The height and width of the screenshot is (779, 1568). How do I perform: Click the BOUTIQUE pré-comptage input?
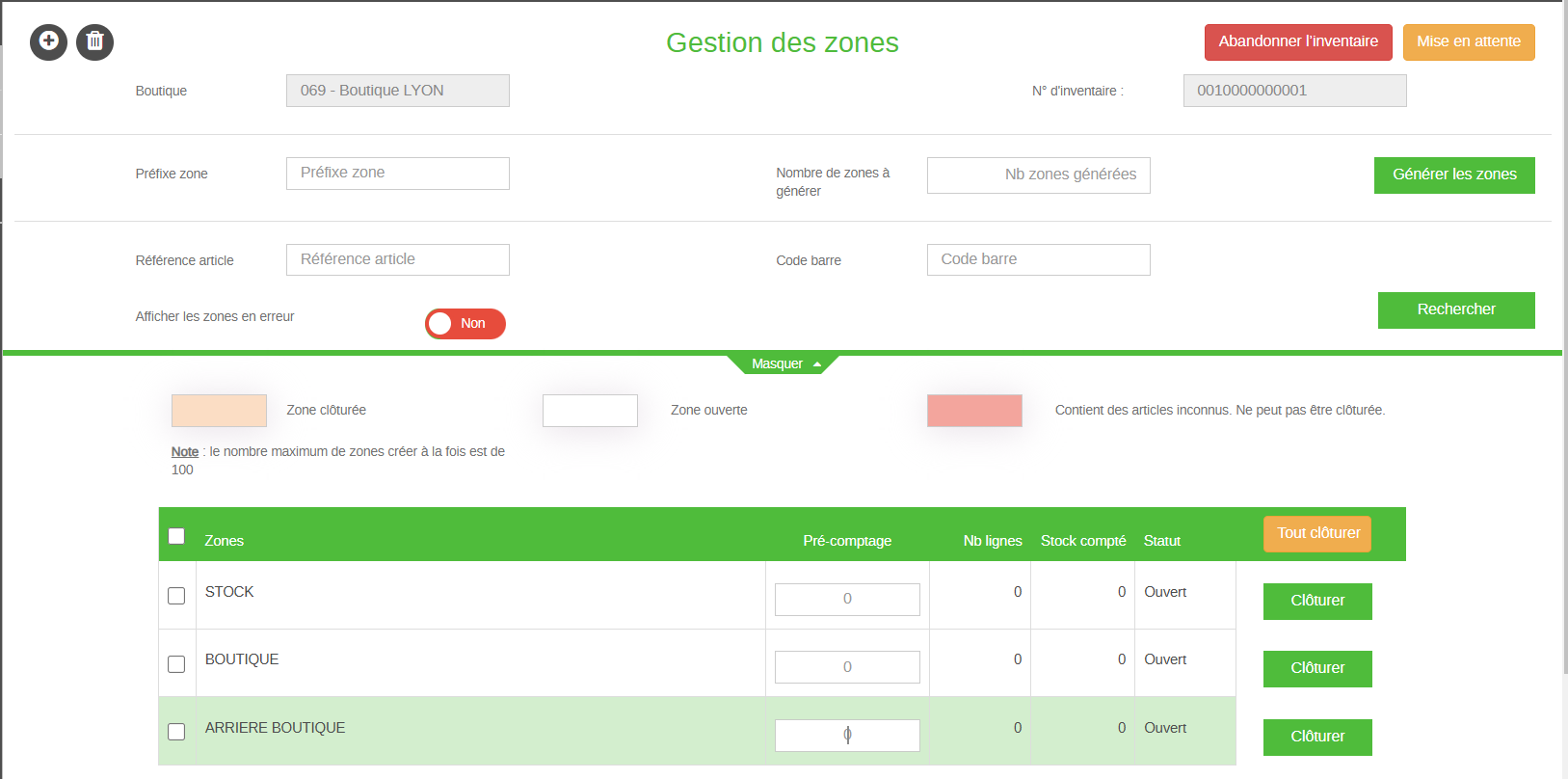(847, 667)
